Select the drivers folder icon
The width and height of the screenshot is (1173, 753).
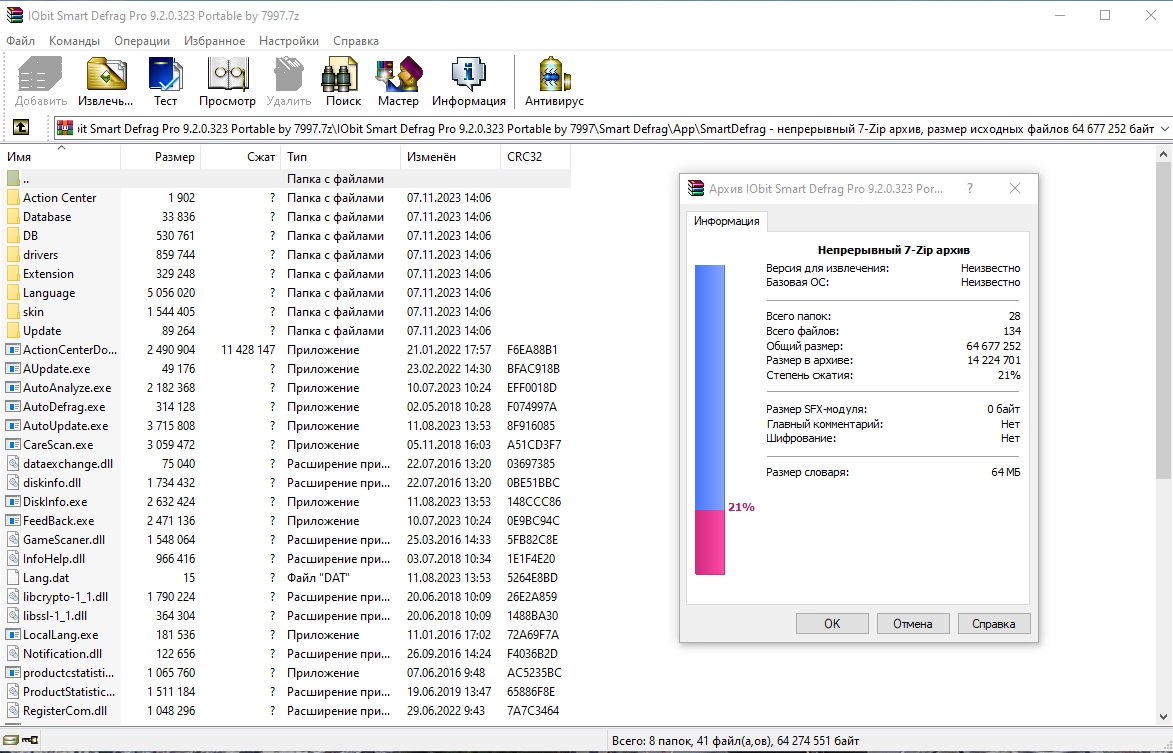[x=13, y=254]
